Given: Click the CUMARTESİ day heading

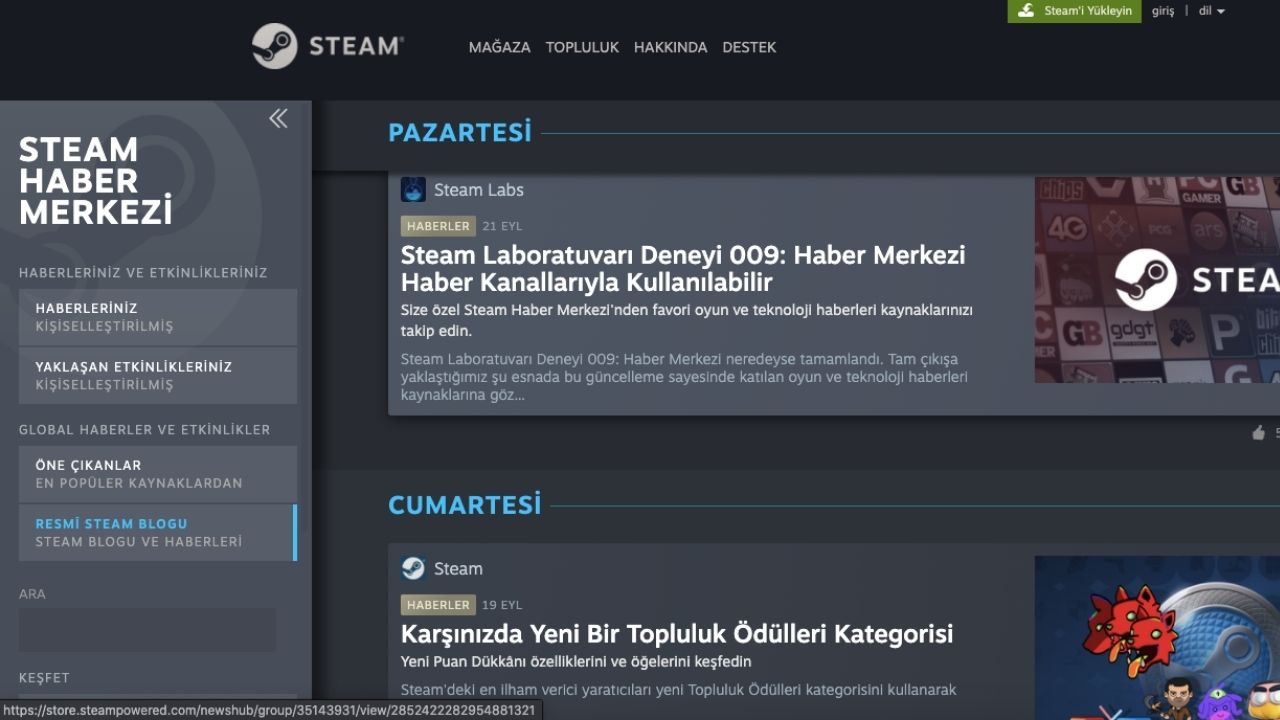Looking at the screenshot, I should tap(465, 505).
